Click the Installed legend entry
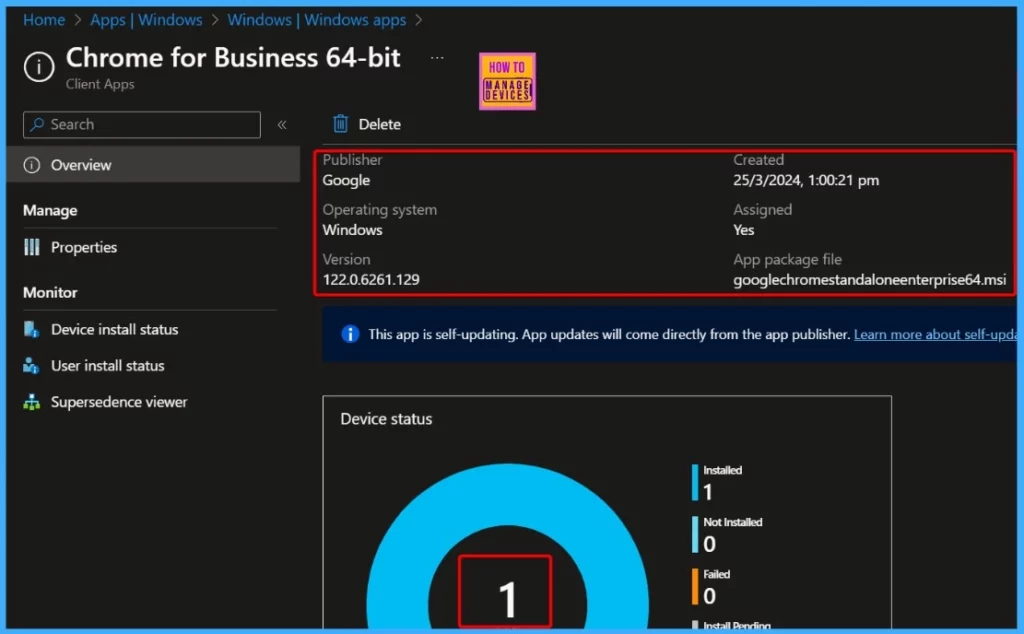The height and width of the screenshot is (634, 1024). pos(718,482)
